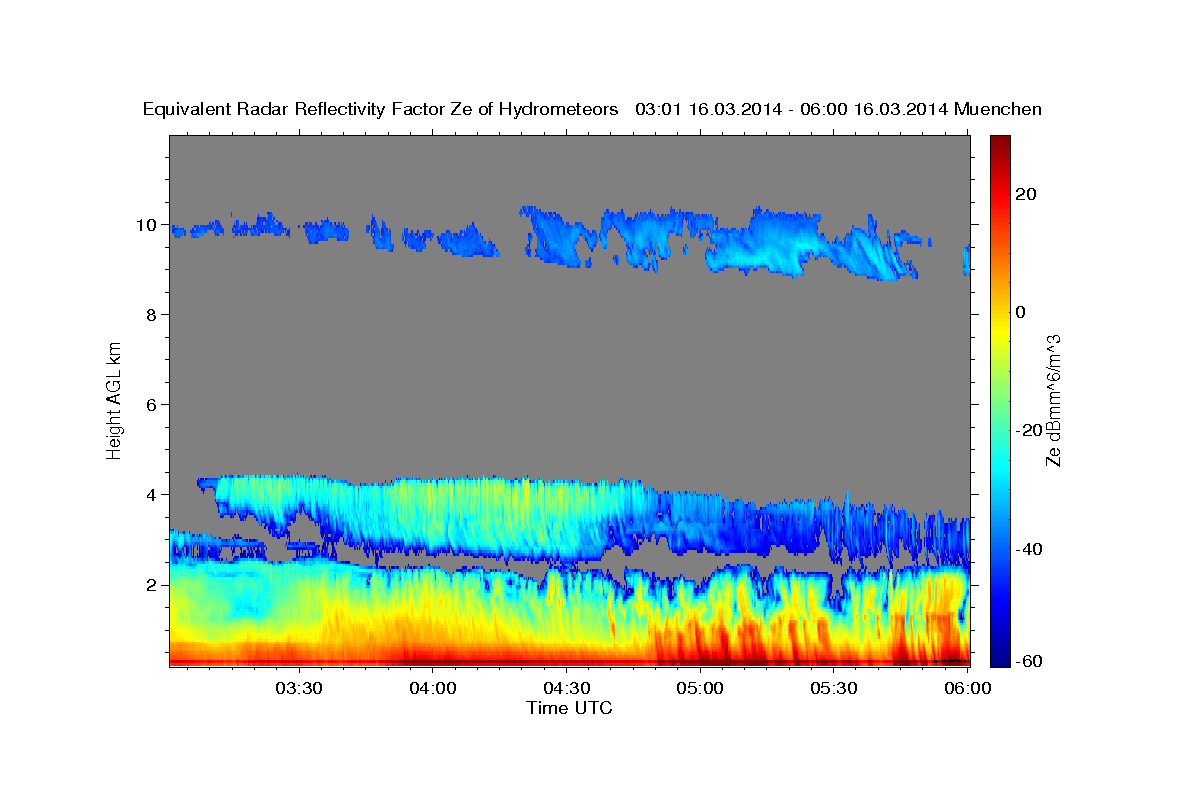Click the 06:00 time tick label
This screenshot has height=800, width=1200.
pyautogui.click(x=968, y=688)
